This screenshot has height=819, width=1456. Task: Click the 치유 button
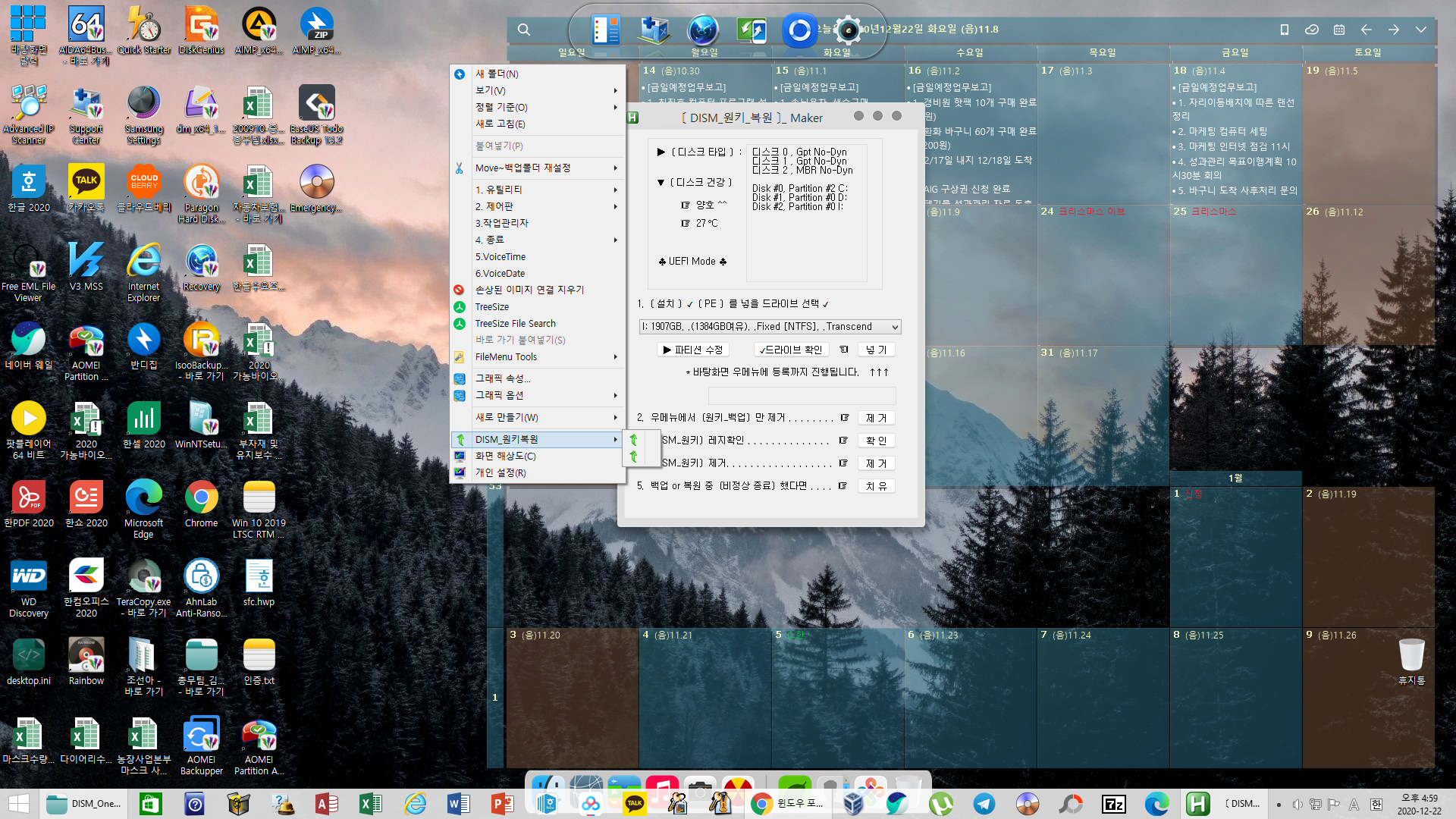[x=876, y=486]
